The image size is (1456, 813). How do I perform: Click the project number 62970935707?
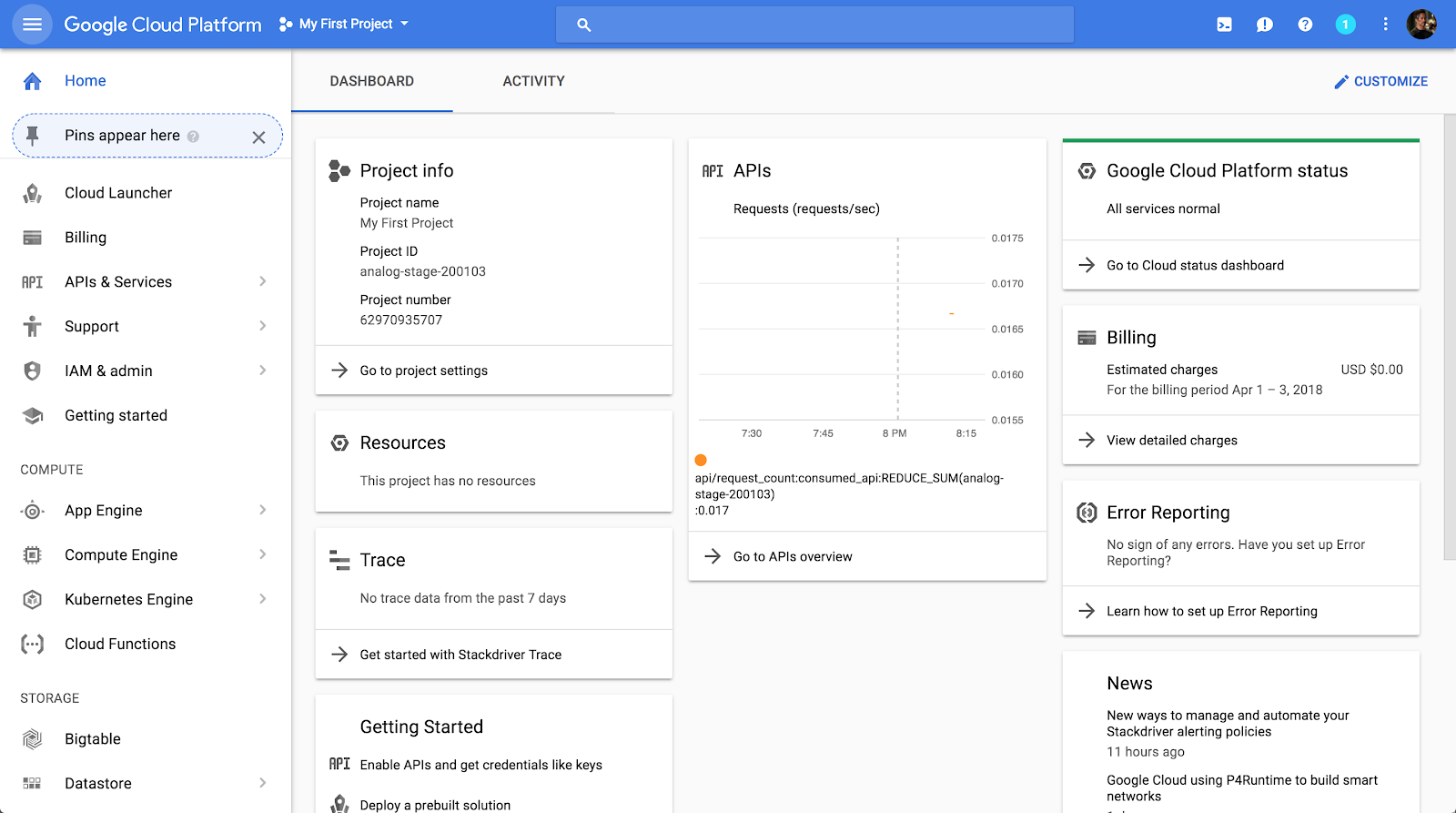pos(401,320)
